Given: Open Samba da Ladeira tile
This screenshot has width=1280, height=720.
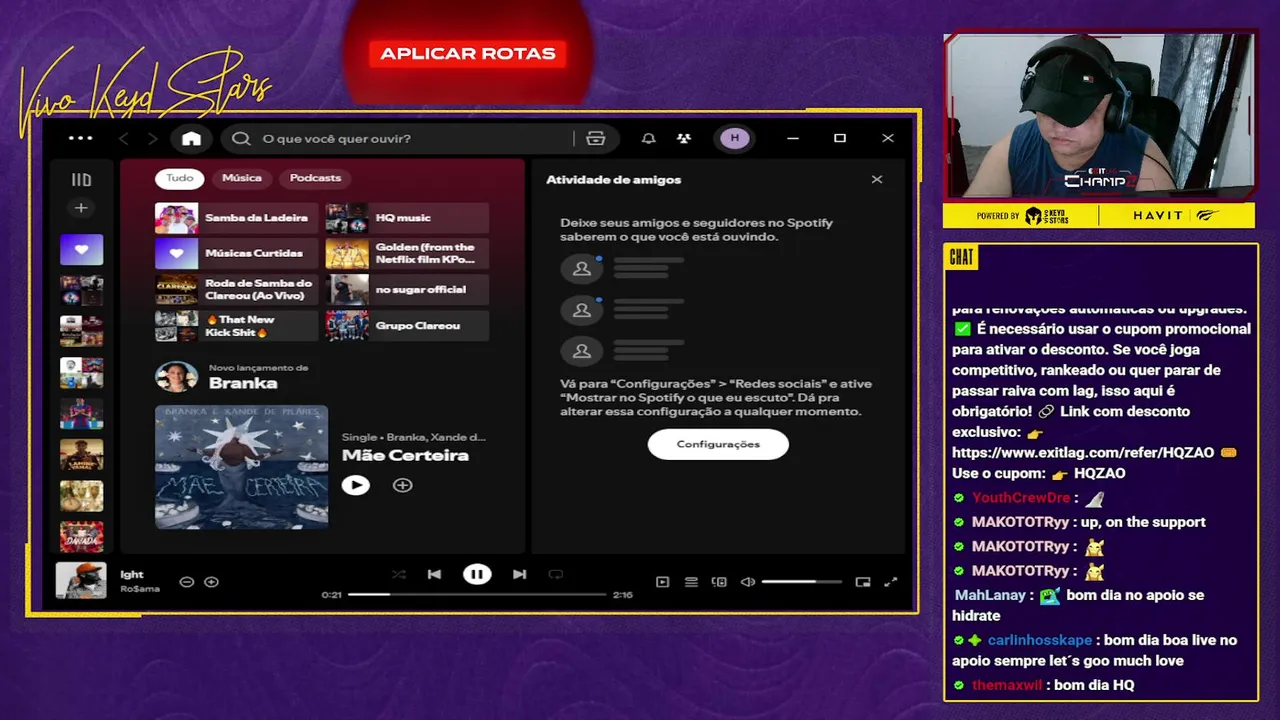Looking at the screenshot, I should point(236,218).
